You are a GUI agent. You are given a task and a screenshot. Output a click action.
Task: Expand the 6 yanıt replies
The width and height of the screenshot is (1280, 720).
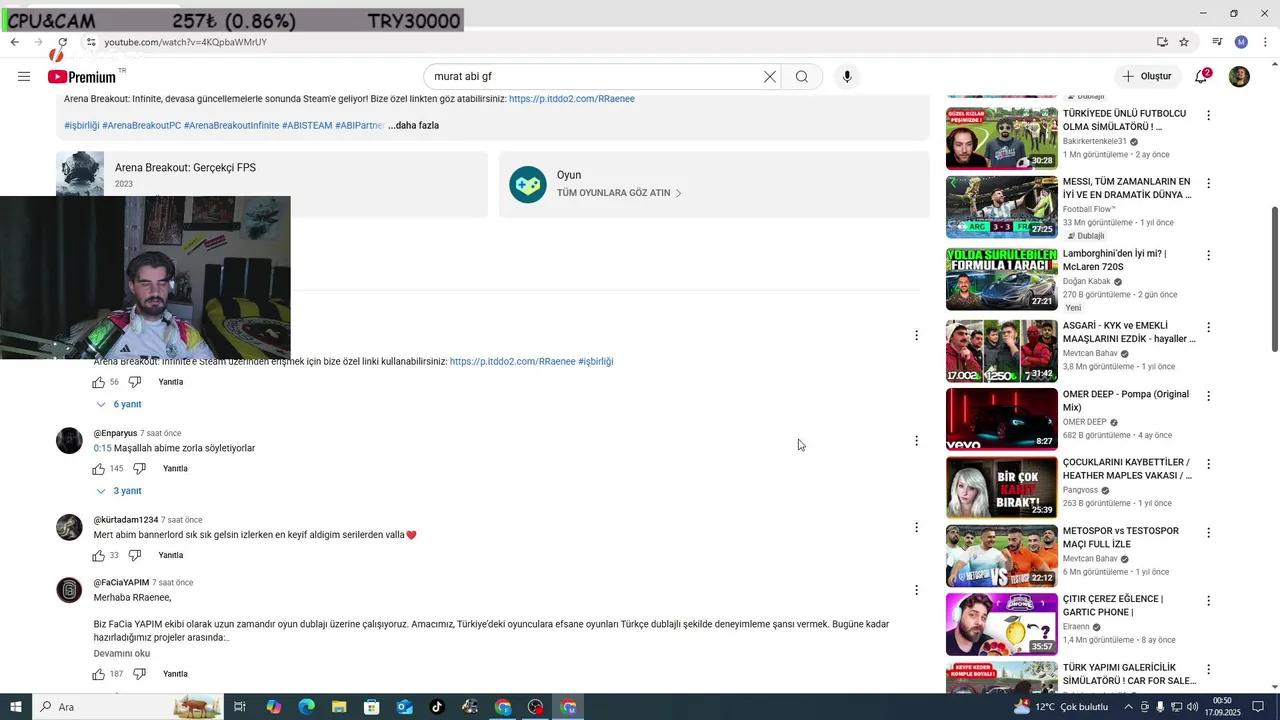(118, 405)
